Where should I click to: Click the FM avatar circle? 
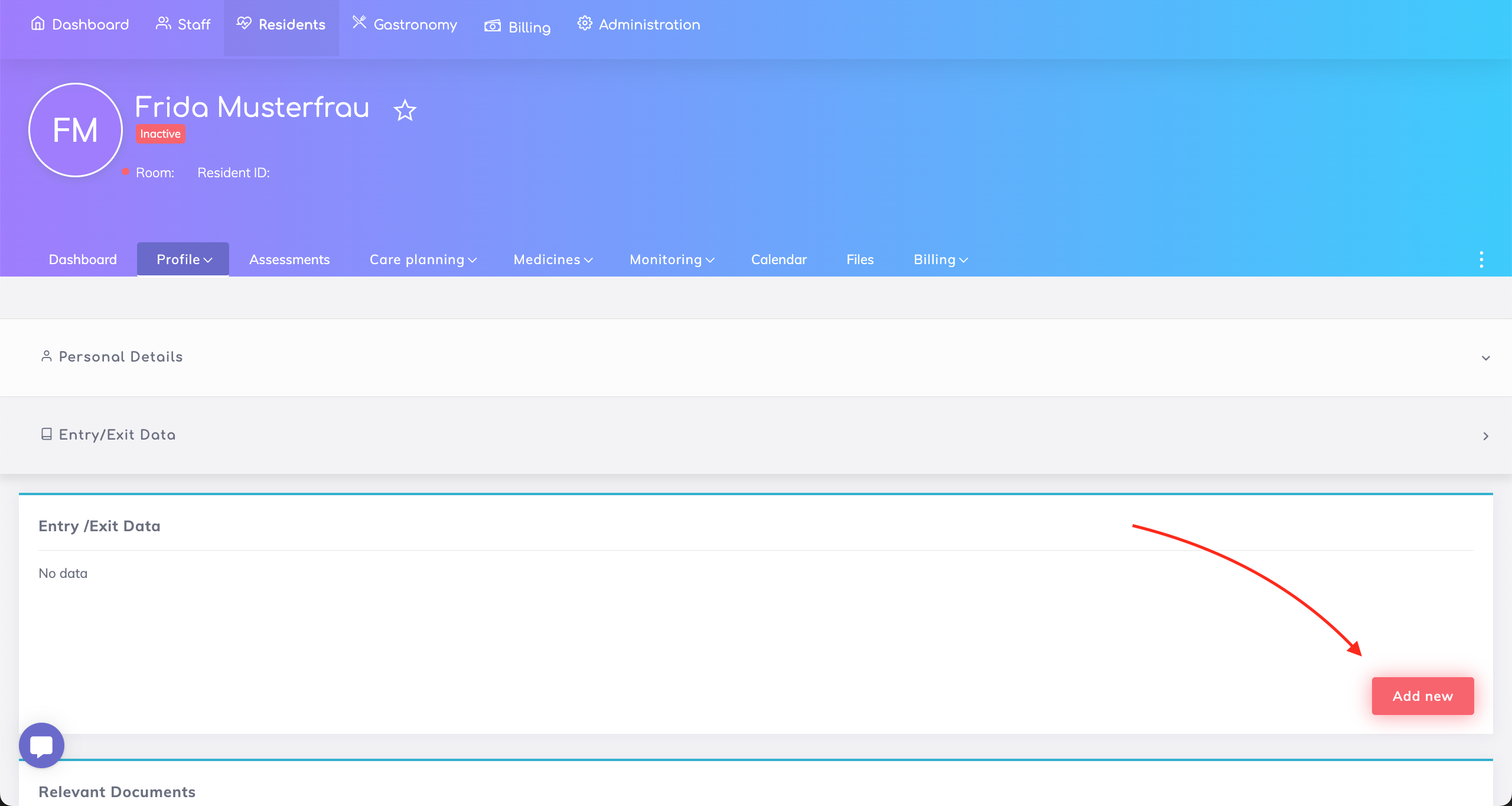[x=76, y=130]
